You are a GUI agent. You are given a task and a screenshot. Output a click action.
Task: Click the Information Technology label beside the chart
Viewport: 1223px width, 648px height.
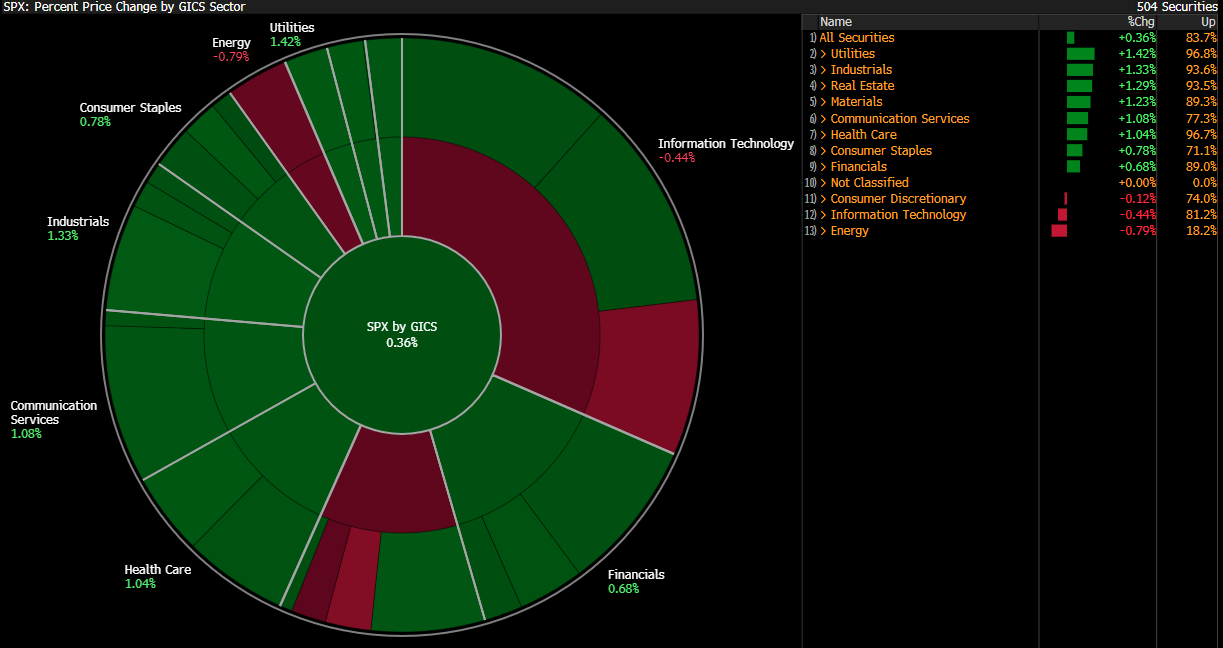coord(725,144)
